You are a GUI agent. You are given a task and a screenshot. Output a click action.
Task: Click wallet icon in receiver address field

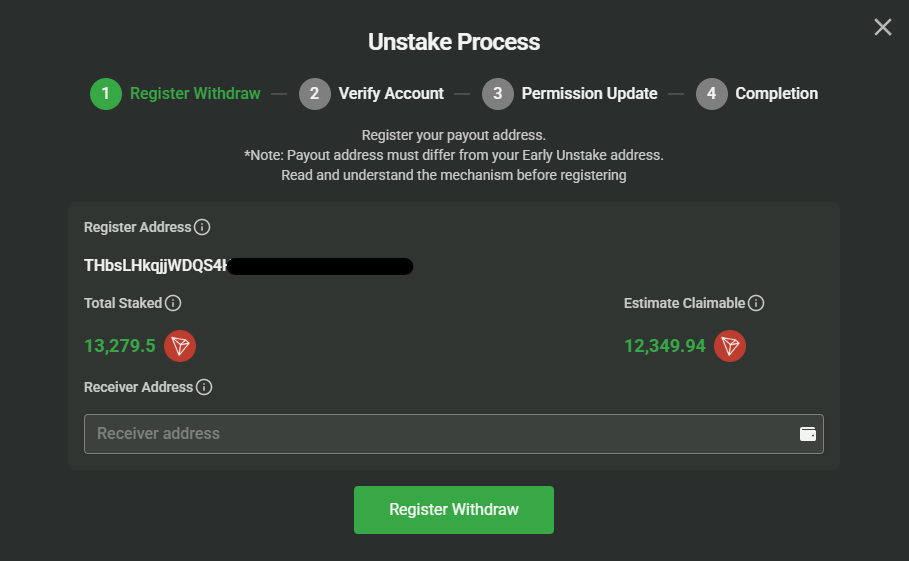(x=808, y=434)
